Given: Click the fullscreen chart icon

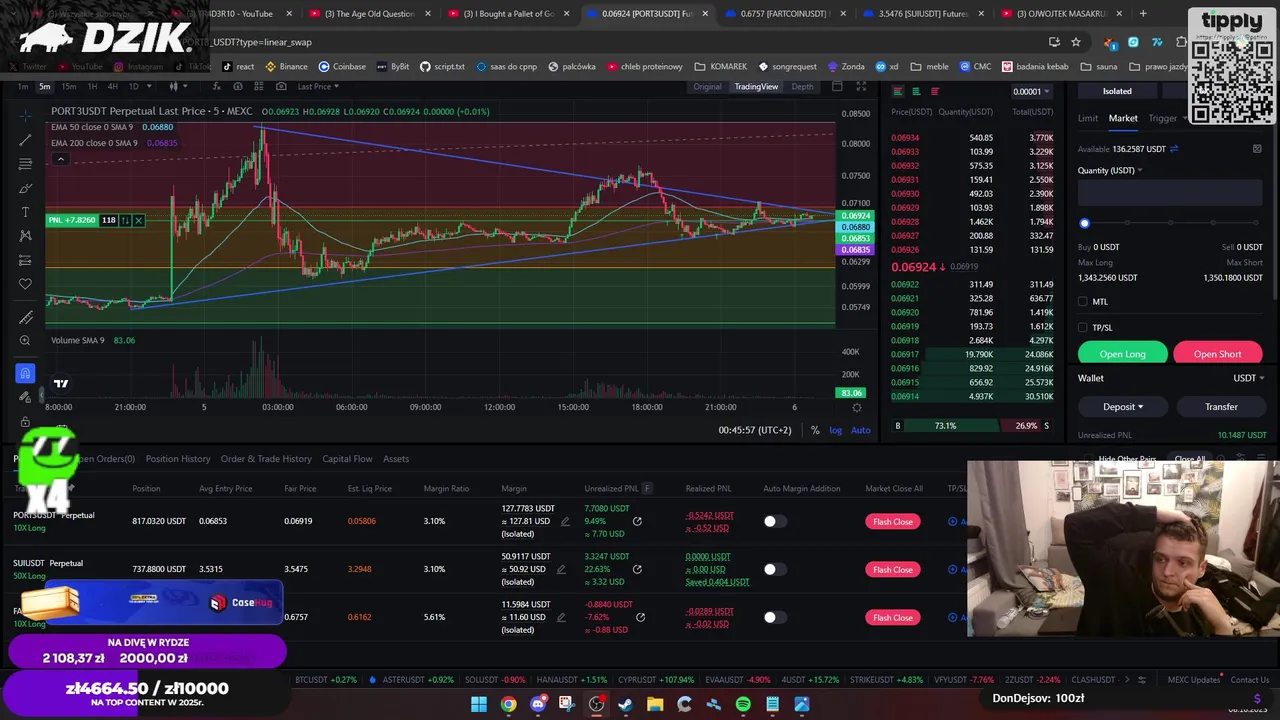Looking at the screenshot, I should [x=861, y=86].
